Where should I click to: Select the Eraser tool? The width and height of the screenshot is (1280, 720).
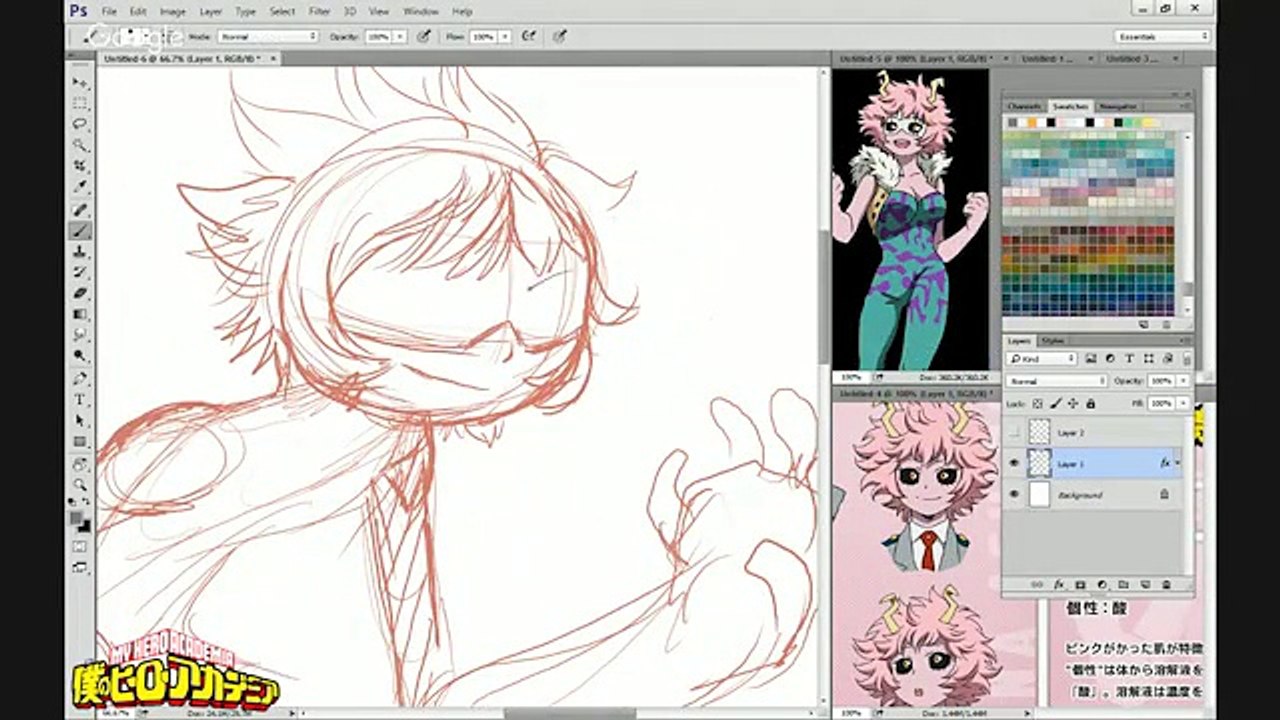[x=80, y=293]
